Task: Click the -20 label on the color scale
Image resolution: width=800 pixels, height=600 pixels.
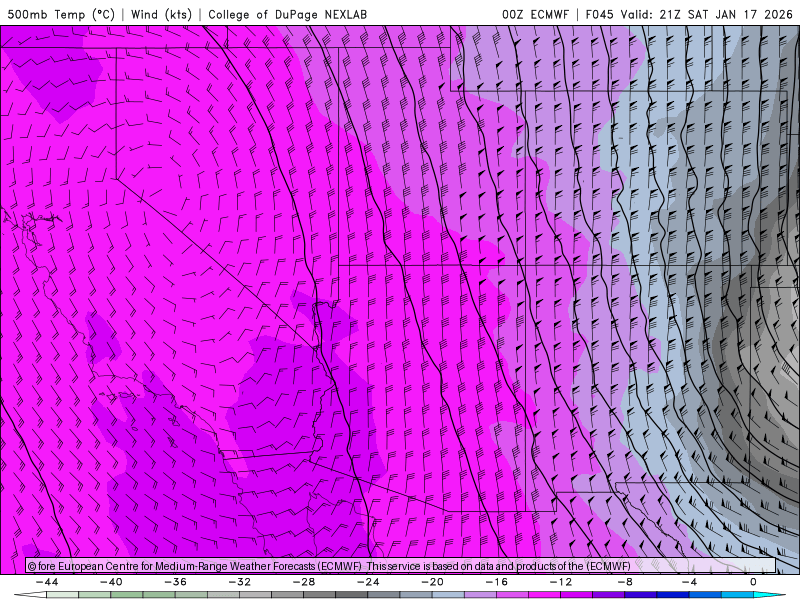Action: point(432,582)
